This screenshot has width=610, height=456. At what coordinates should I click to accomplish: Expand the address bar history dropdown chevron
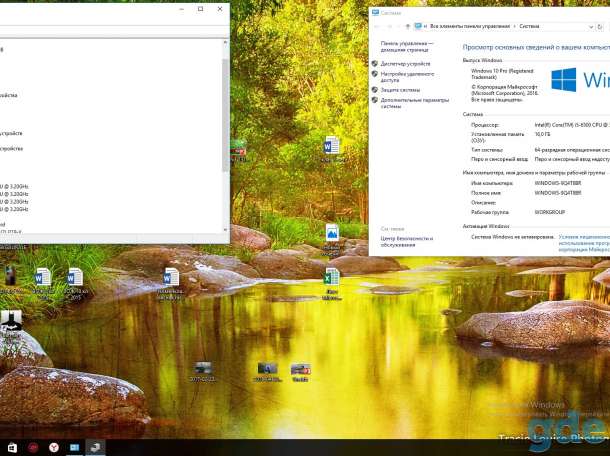point(591,26)
